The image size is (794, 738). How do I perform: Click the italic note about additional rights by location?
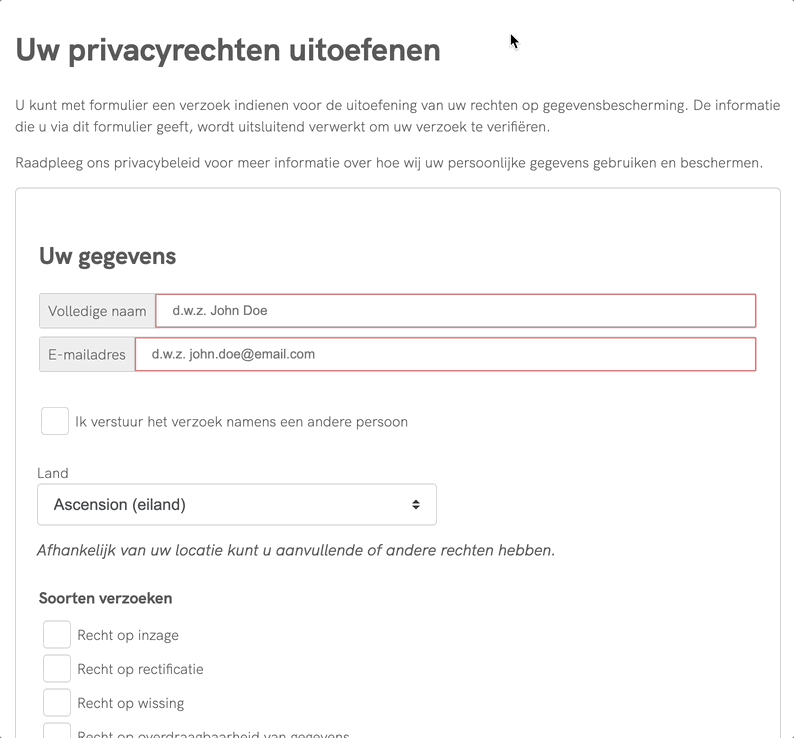coord(295,550)
